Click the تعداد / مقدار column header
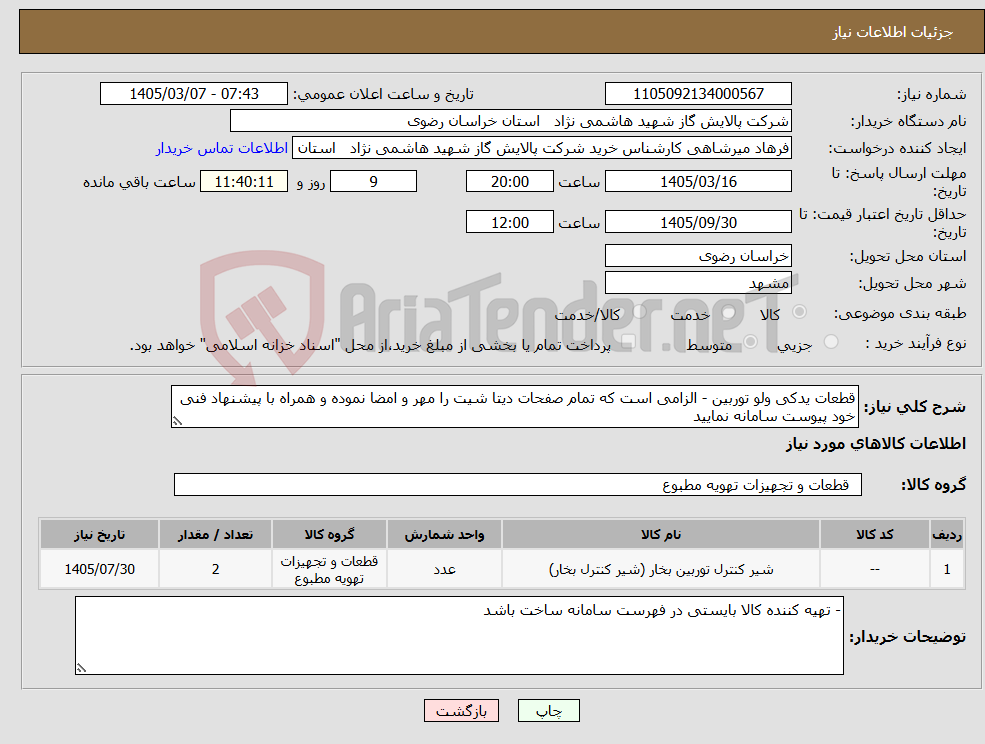The image size is (985, 744). tap(215, 534)
